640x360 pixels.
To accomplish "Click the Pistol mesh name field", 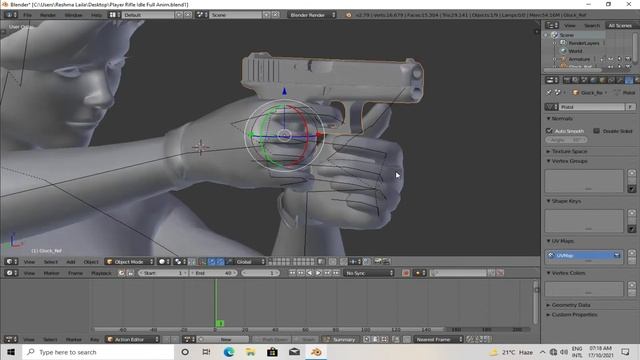I will [x=593, y=107].
